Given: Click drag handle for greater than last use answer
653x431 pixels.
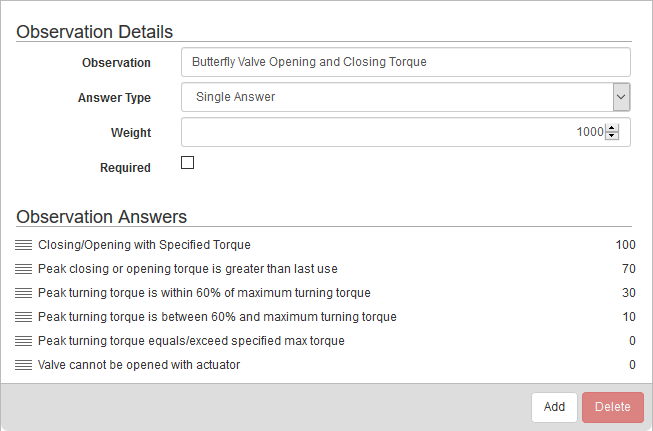Looking at the screenshot, I should (24, 269).
